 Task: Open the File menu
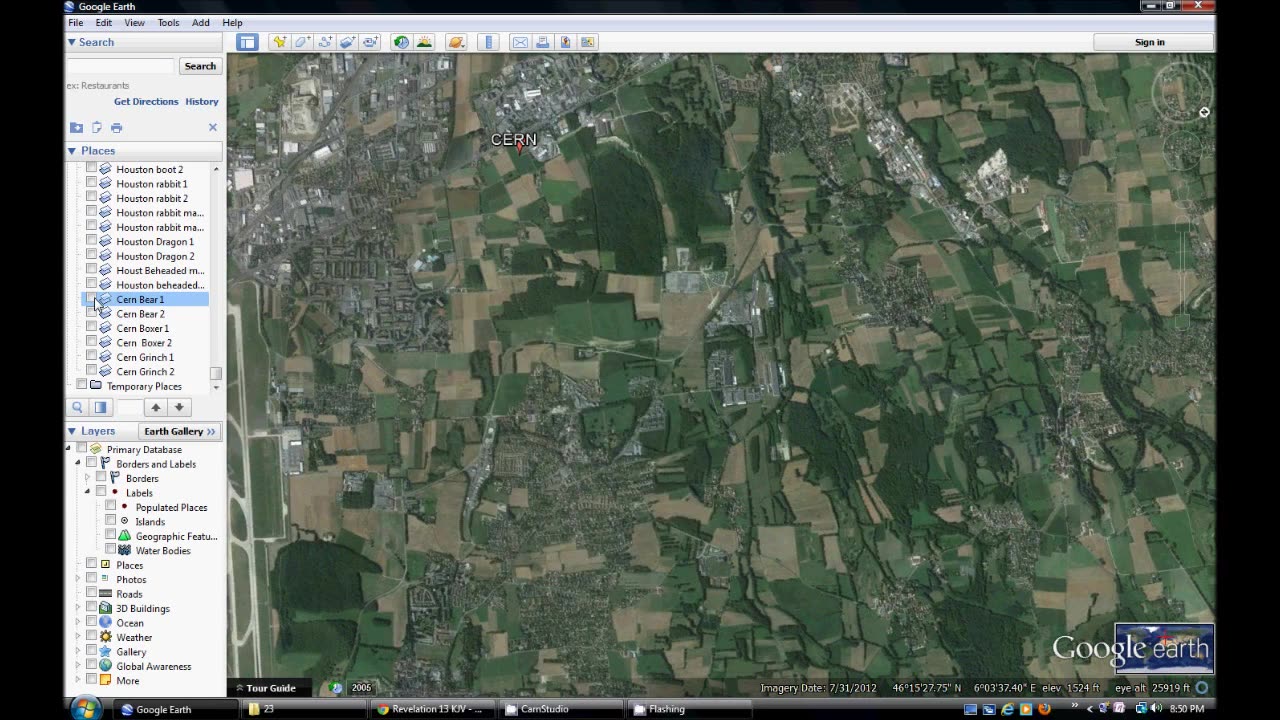pos(75,23)
